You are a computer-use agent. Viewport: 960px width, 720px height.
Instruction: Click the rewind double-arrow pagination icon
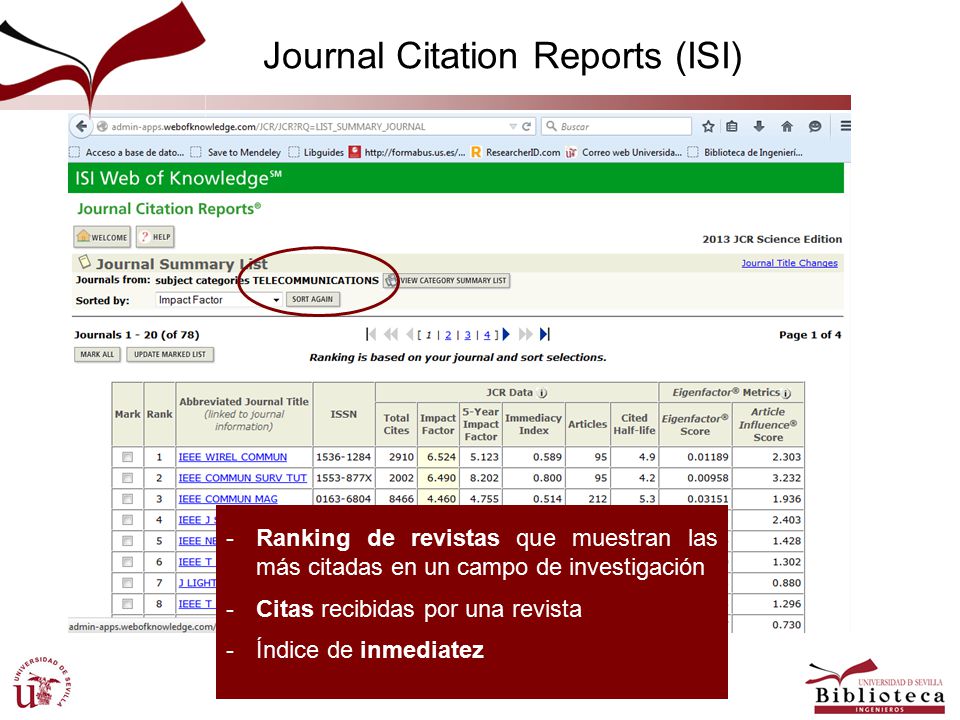coord(391,334)
